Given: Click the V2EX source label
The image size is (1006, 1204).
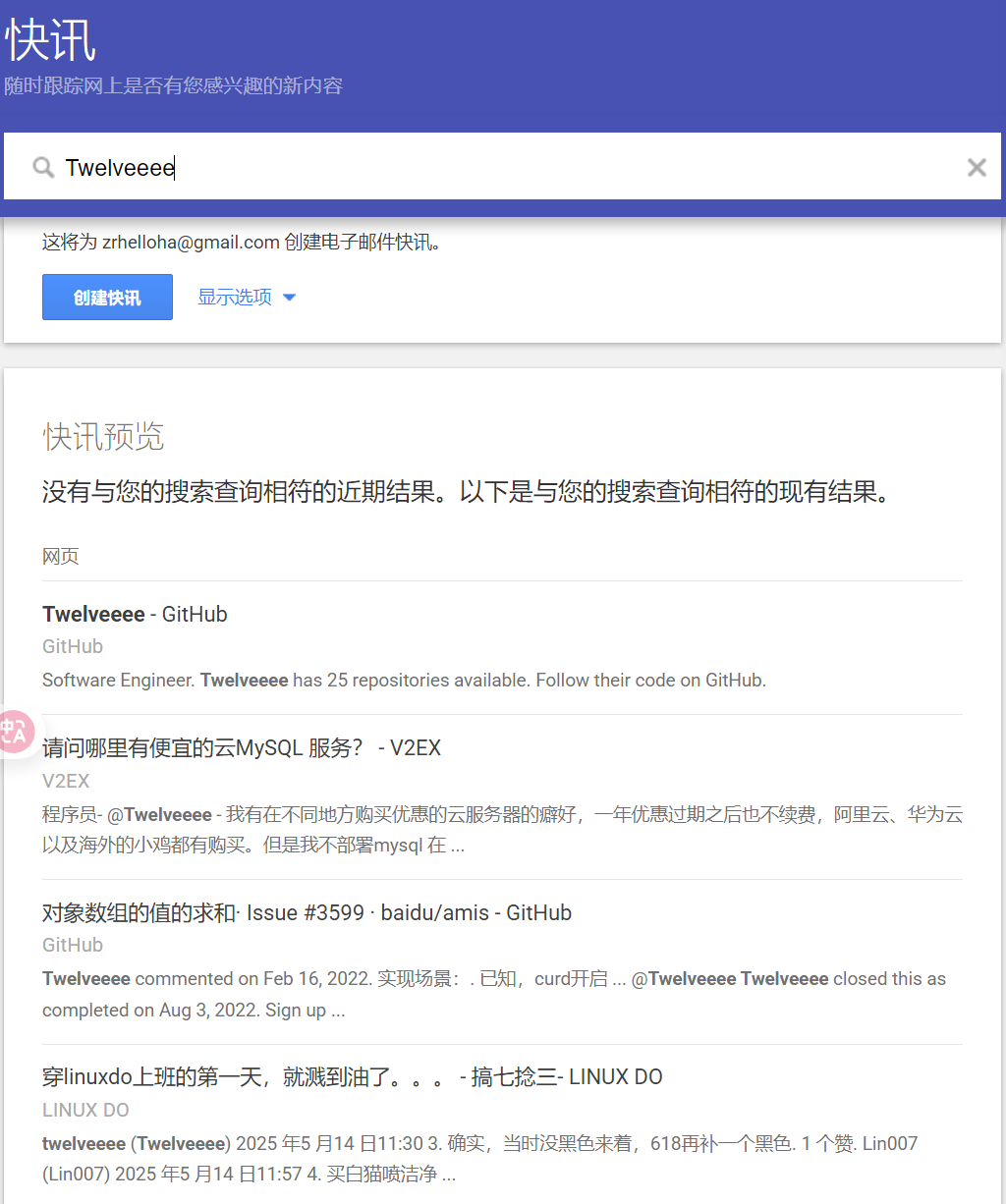Looking at the screenshot, I should coord(66,781).
